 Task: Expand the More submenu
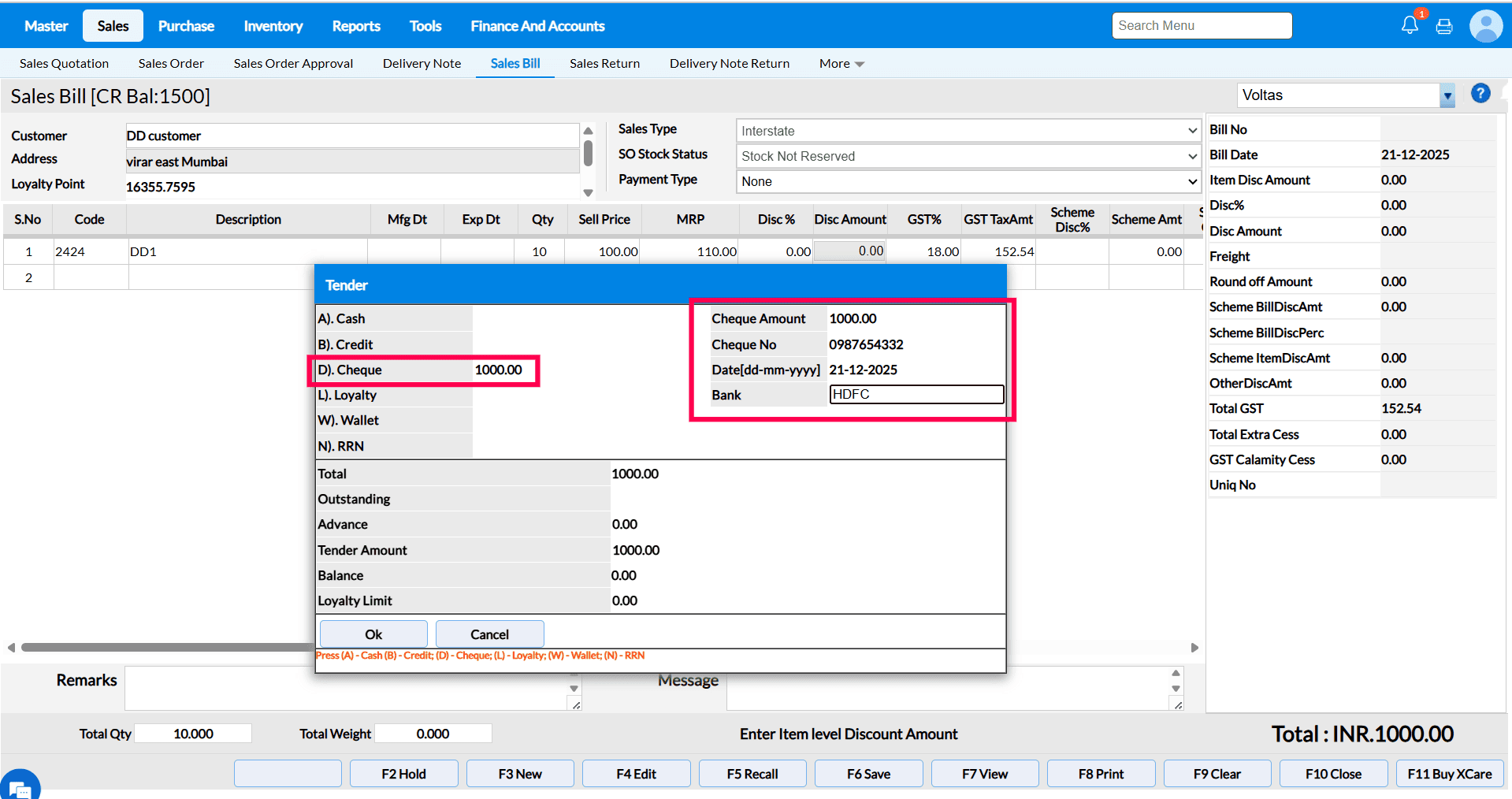coord(841,64)
